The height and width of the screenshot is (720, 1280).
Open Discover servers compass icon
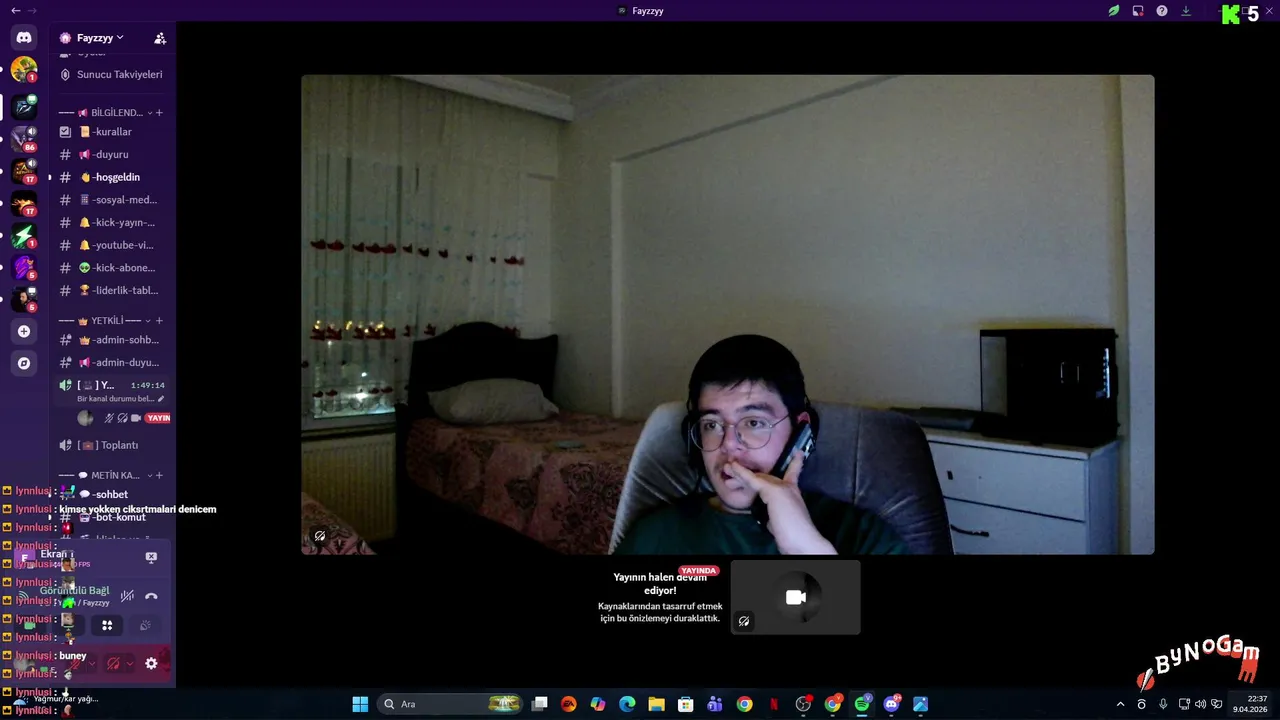point(24,363)
